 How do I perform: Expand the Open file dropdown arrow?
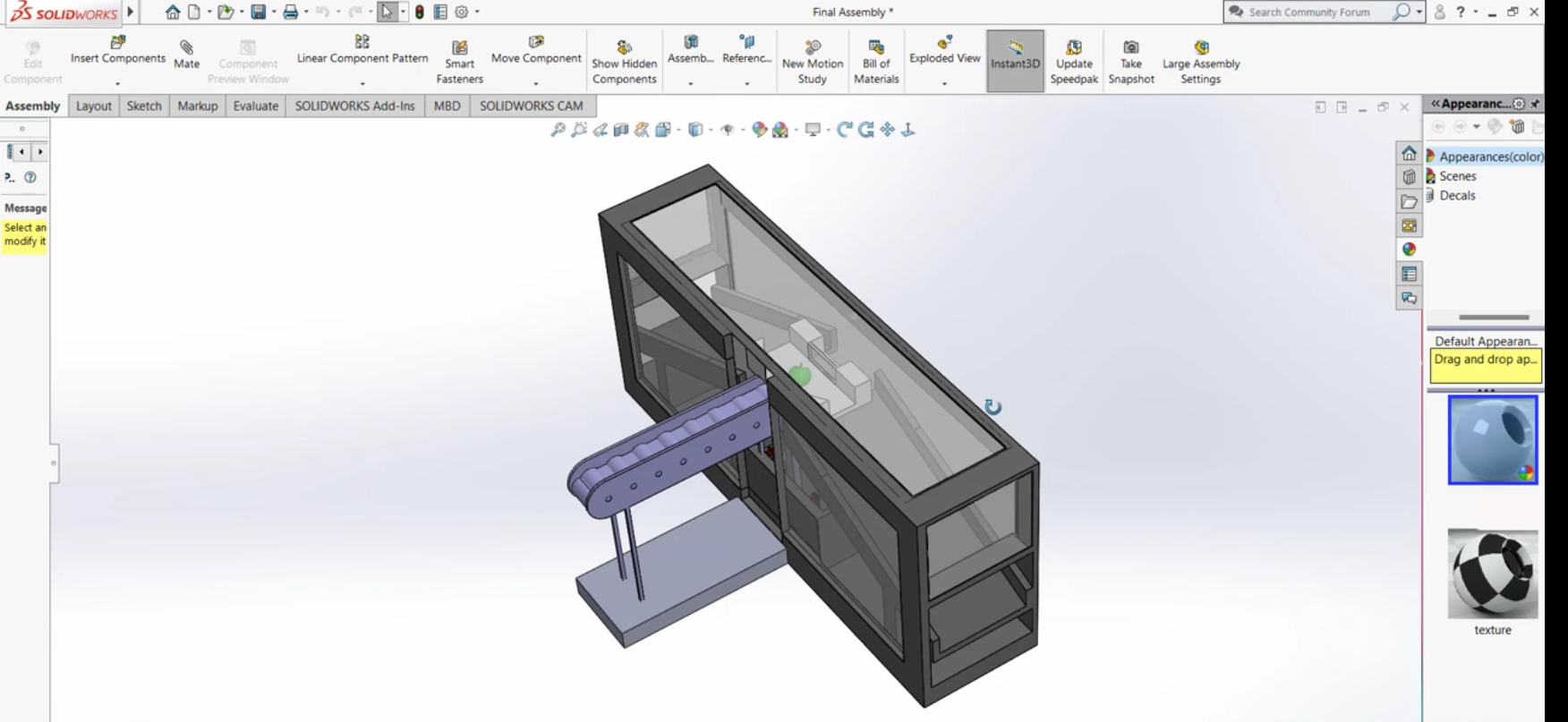(x=242, y=12)
